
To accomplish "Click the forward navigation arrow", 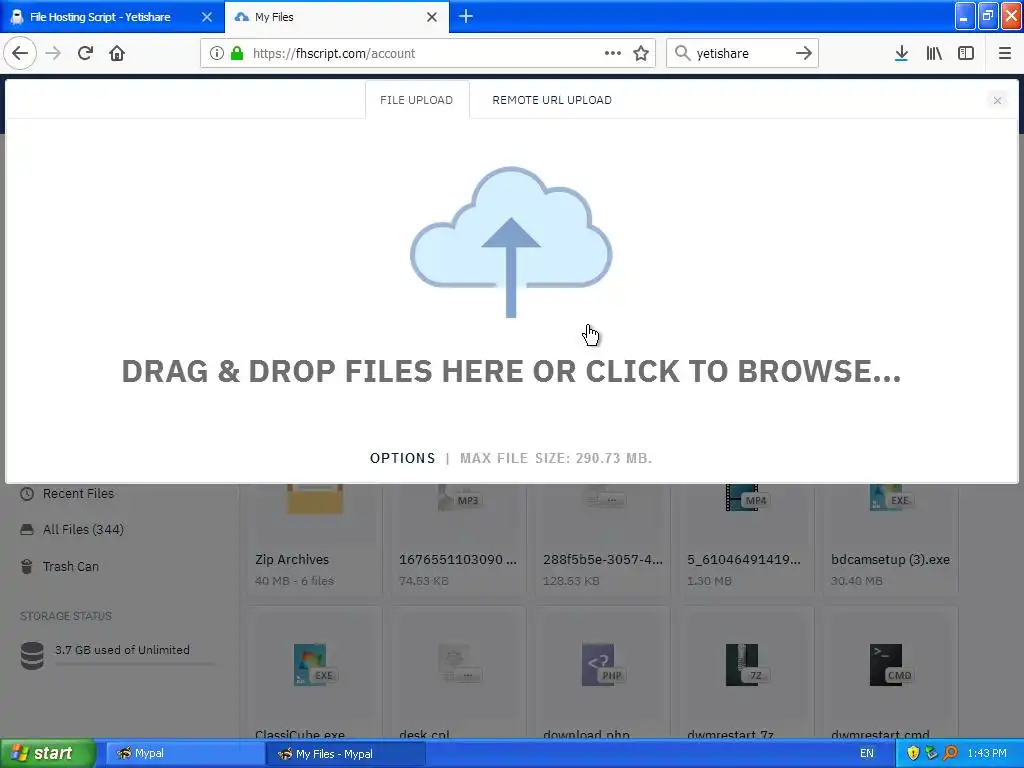I will 53,53.
